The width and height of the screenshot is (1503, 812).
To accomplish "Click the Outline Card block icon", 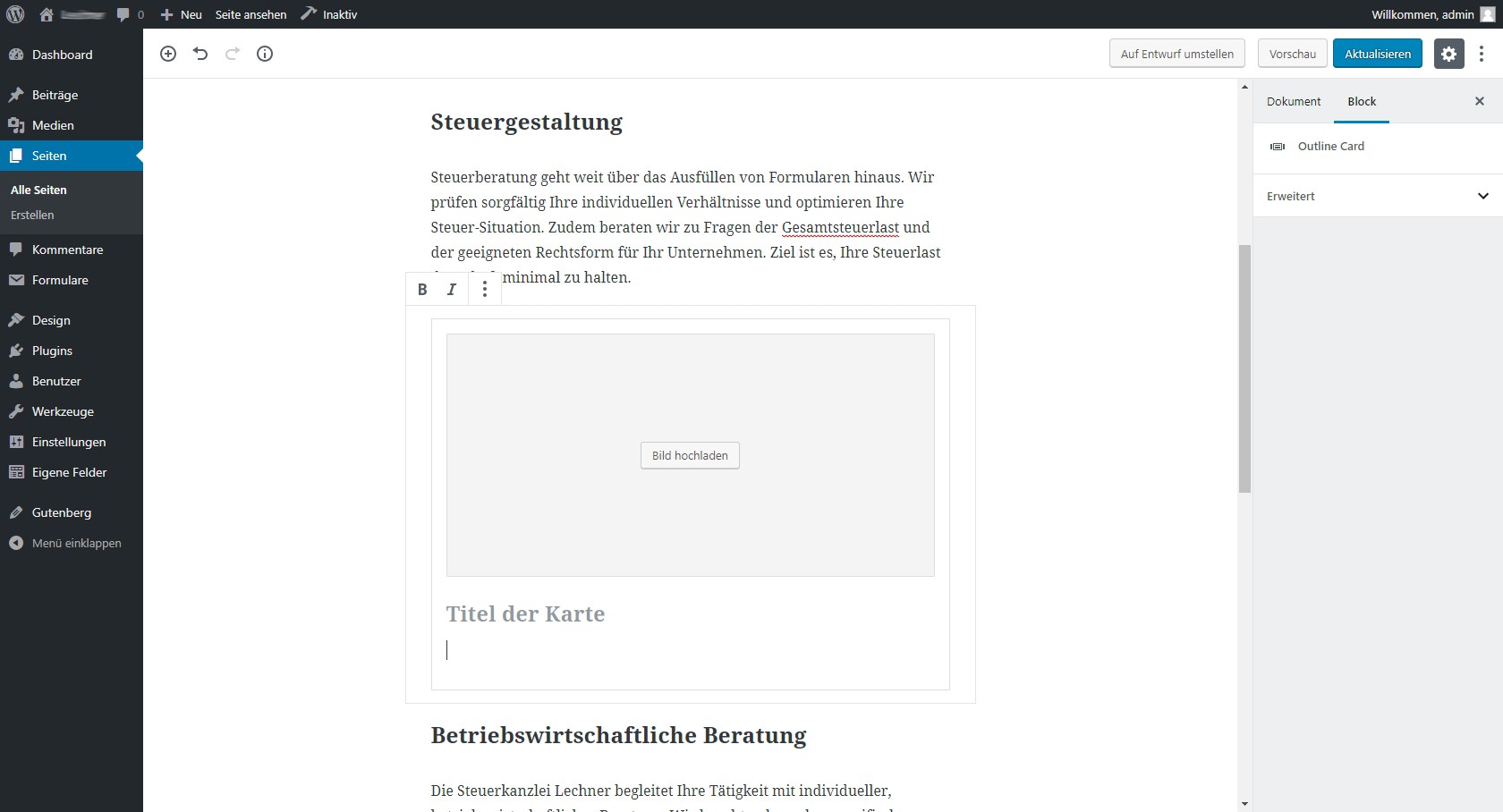I will tap(1277, 147).
